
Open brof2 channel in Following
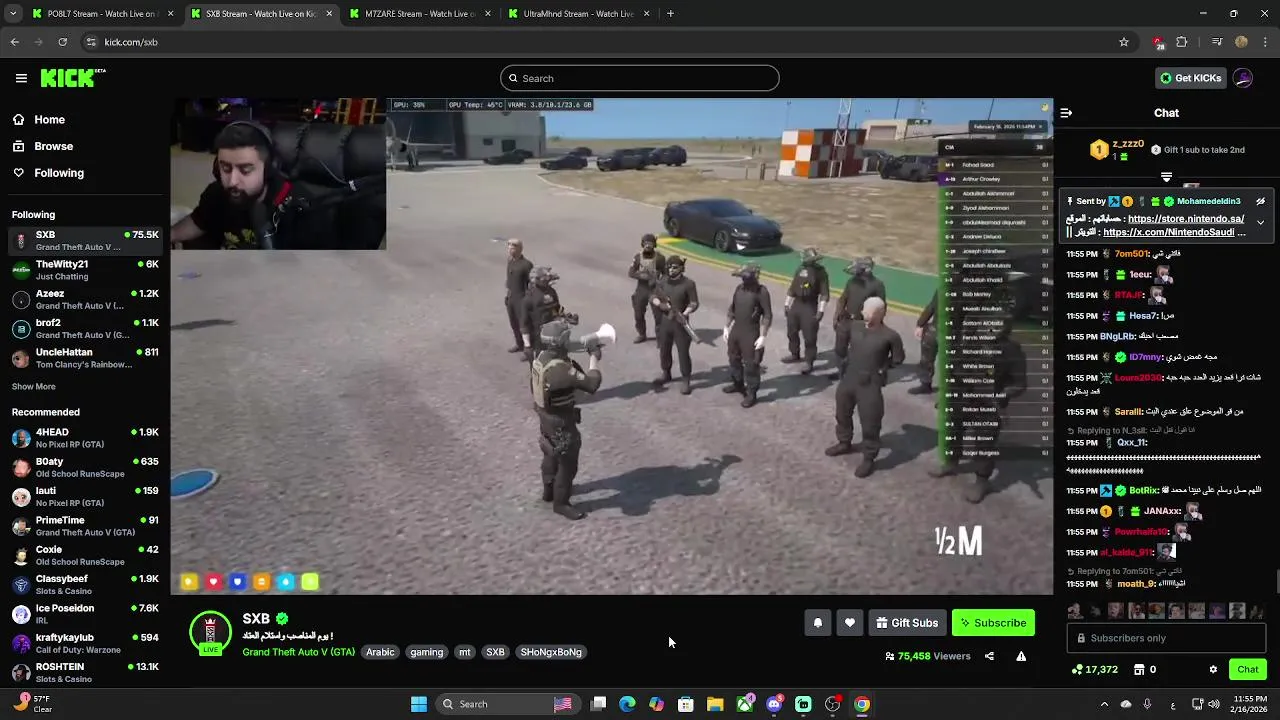point(85,328)
